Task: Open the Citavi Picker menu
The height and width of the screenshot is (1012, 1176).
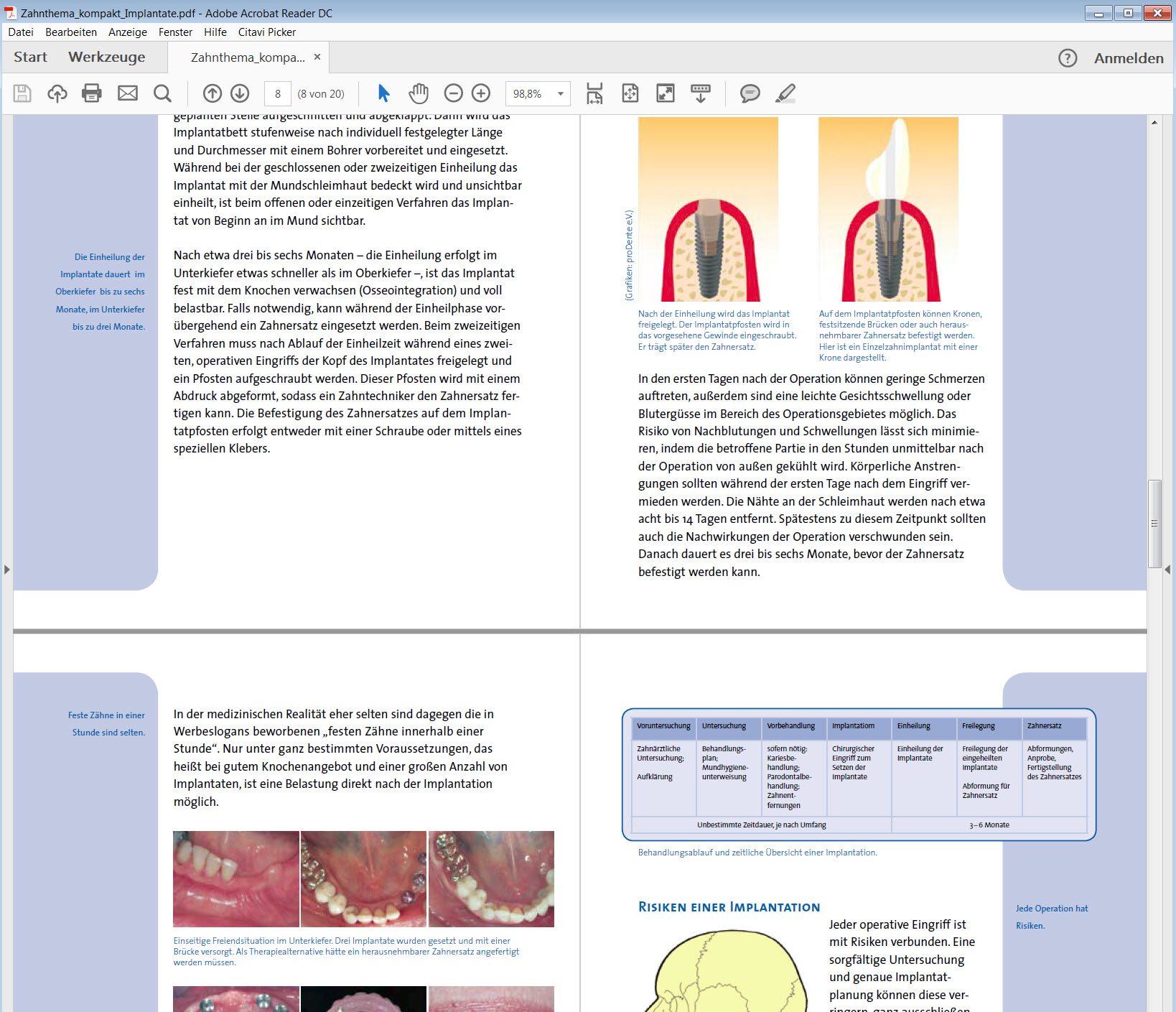Action: (x=267, y=32)
